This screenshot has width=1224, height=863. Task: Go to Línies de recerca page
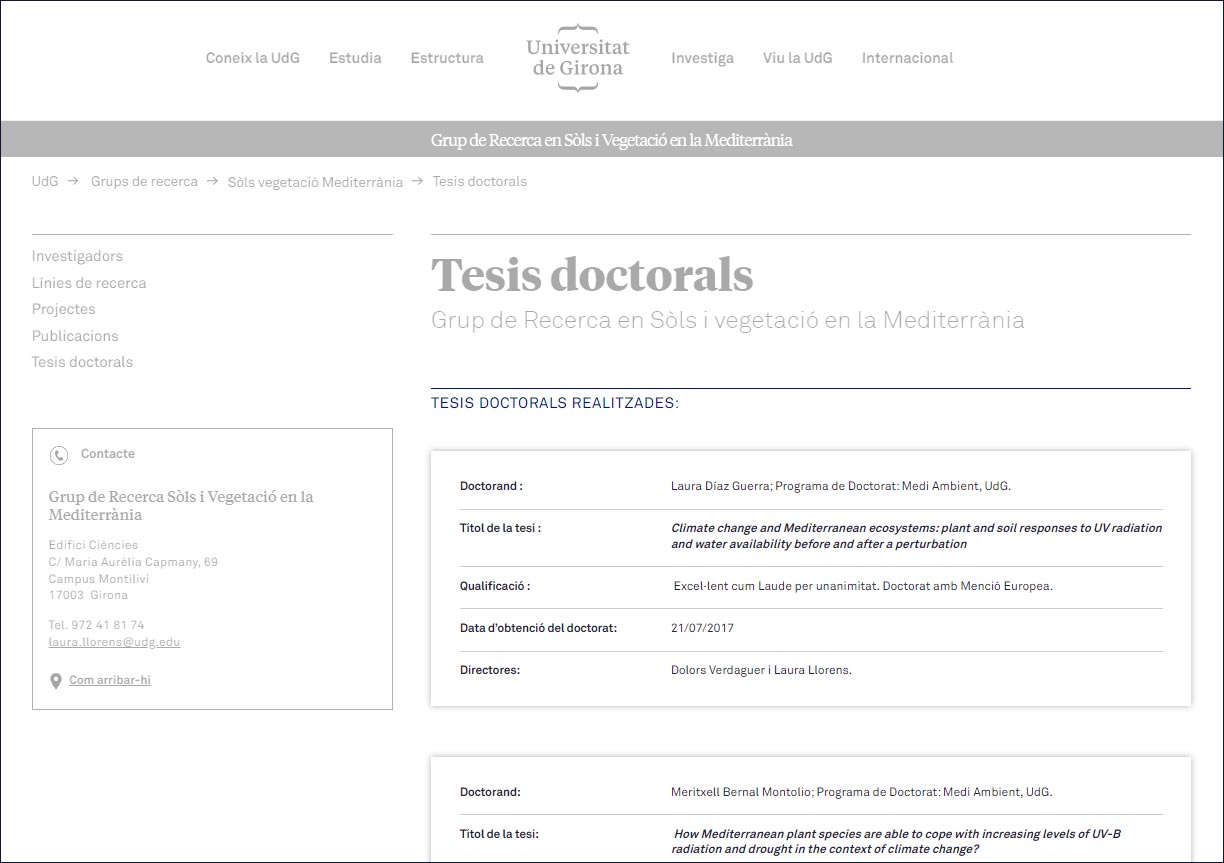coord(89,283)
